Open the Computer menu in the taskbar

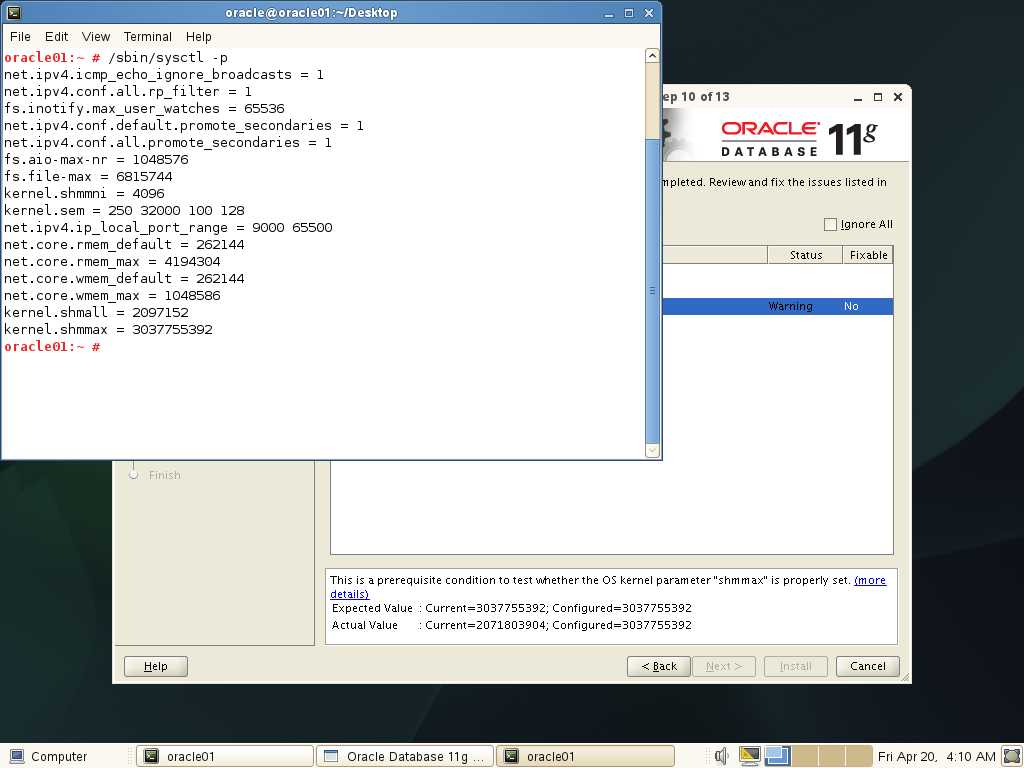click(x=49, y=756)
